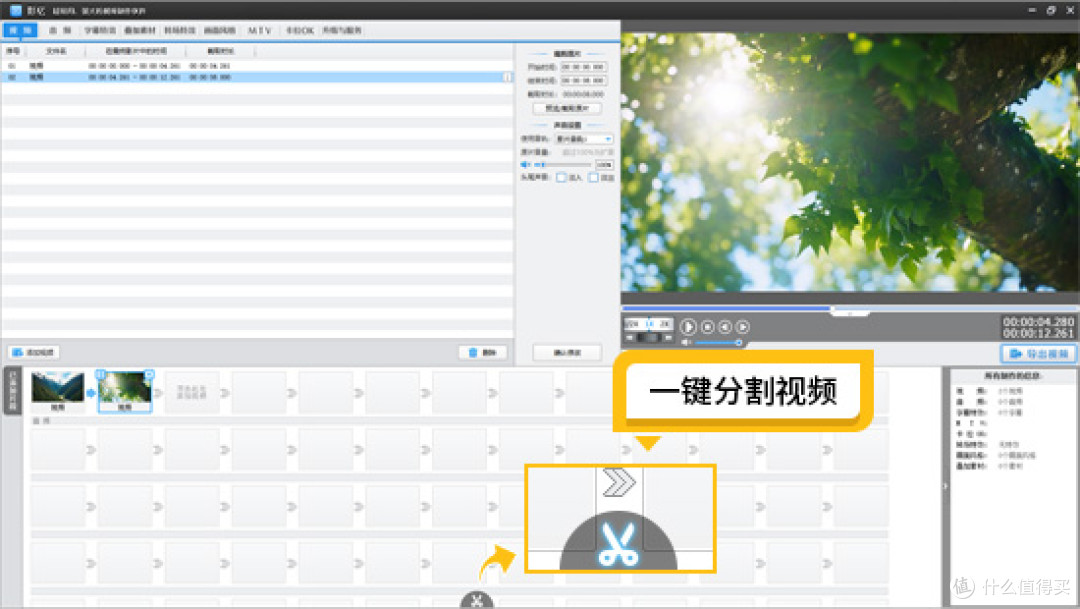1080x609 pixels.
Task: Adjust the preview player volume slider
Action: (x=718, y=342)
